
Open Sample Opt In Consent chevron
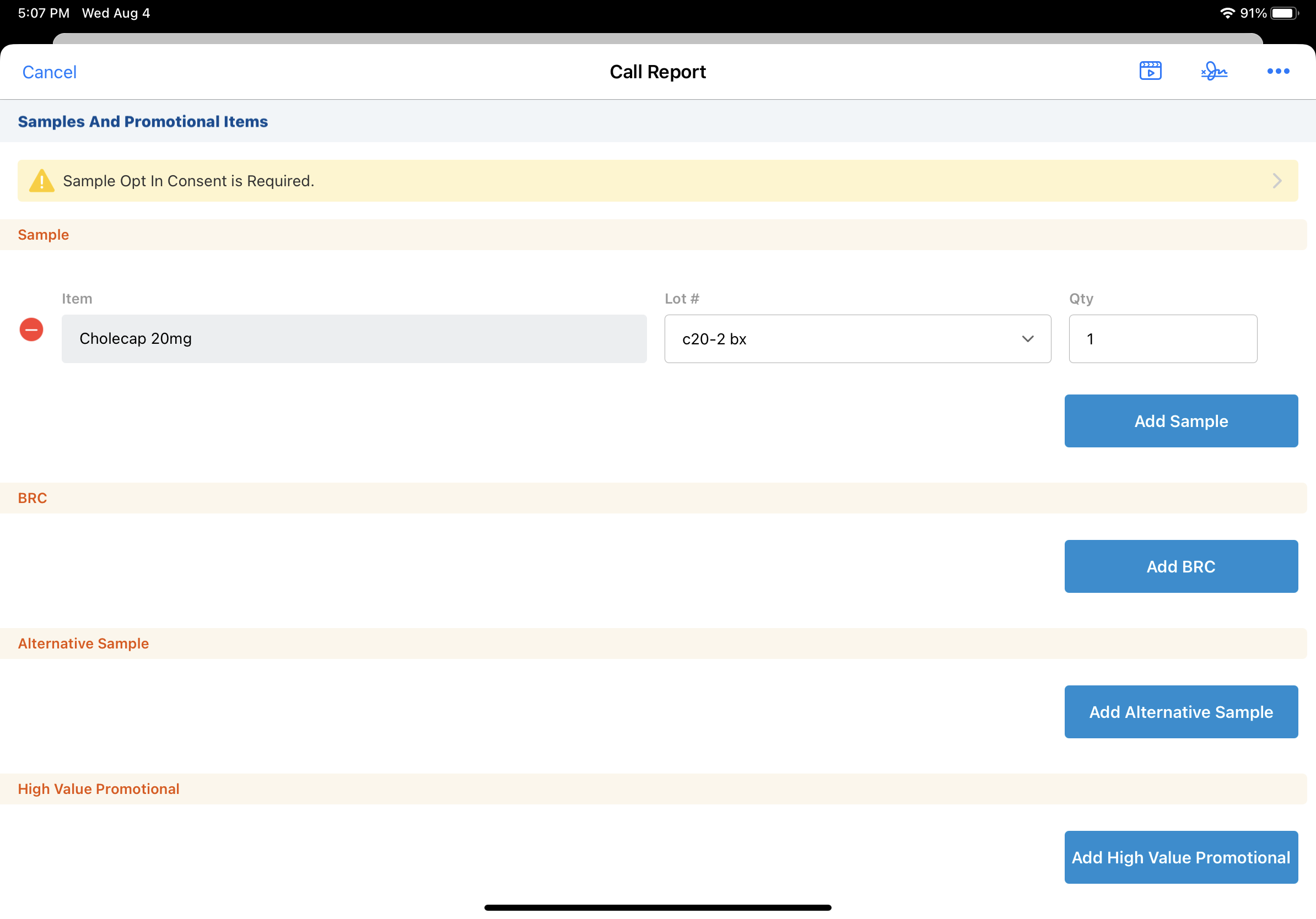coord(1276,181)
